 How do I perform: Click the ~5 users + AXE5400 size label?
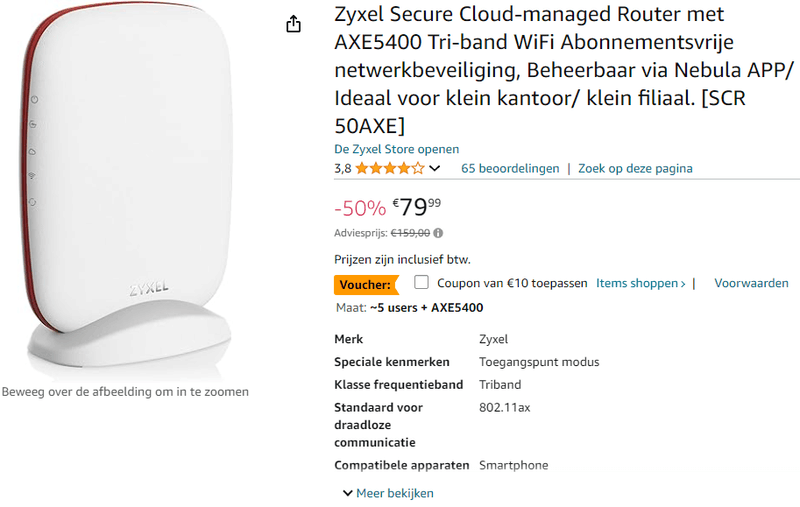(x=426, y=308)
